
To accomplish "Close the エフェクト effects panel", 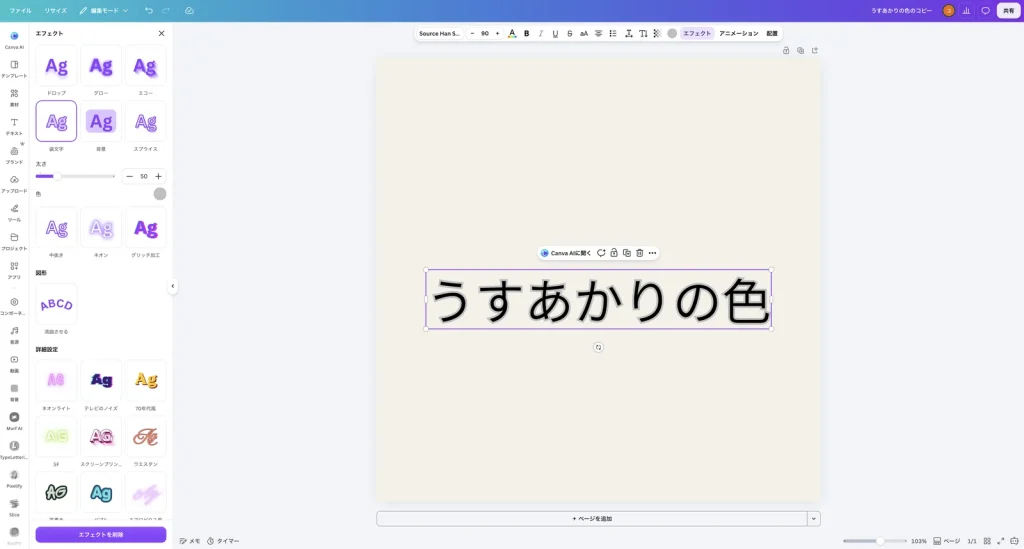I will (161, 33).
